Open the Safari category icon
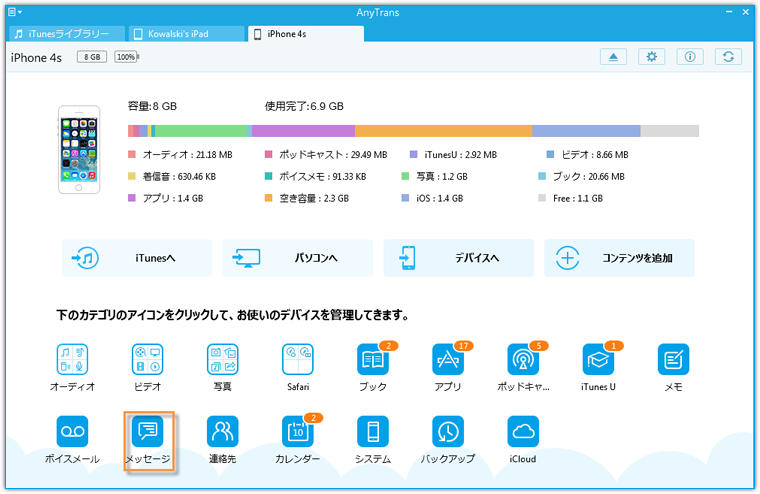Viewport: 760px width, 494px height. [298, 359]
